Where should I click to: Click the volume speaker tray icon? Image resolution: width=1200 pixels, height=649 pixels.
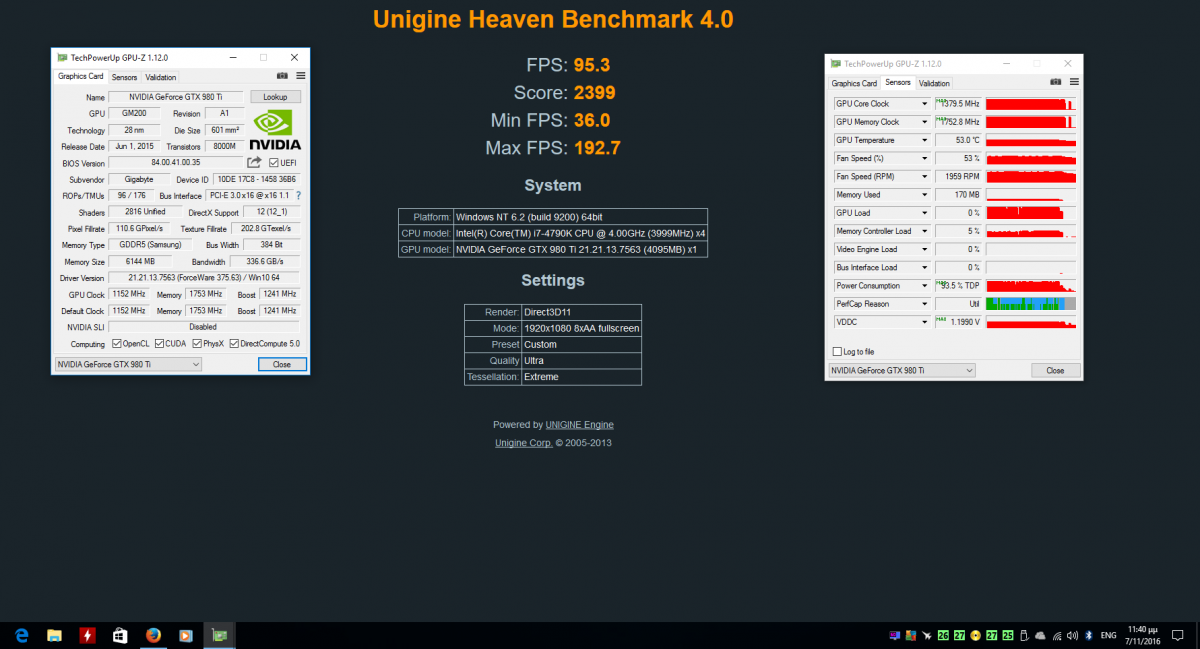(1072, 635)
